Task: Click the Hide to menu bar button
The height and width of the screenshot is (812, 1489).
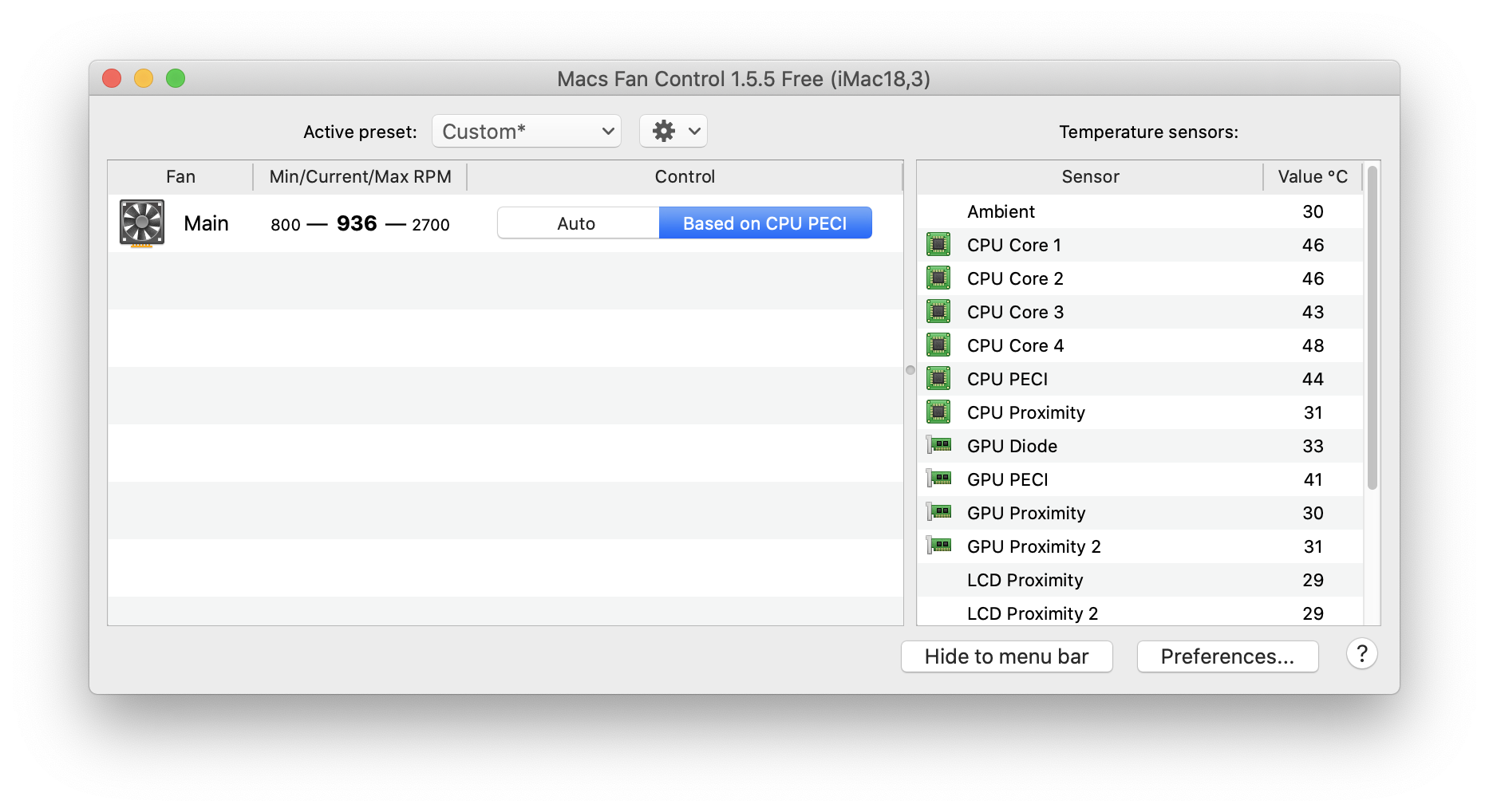Action: [1006, 656]
